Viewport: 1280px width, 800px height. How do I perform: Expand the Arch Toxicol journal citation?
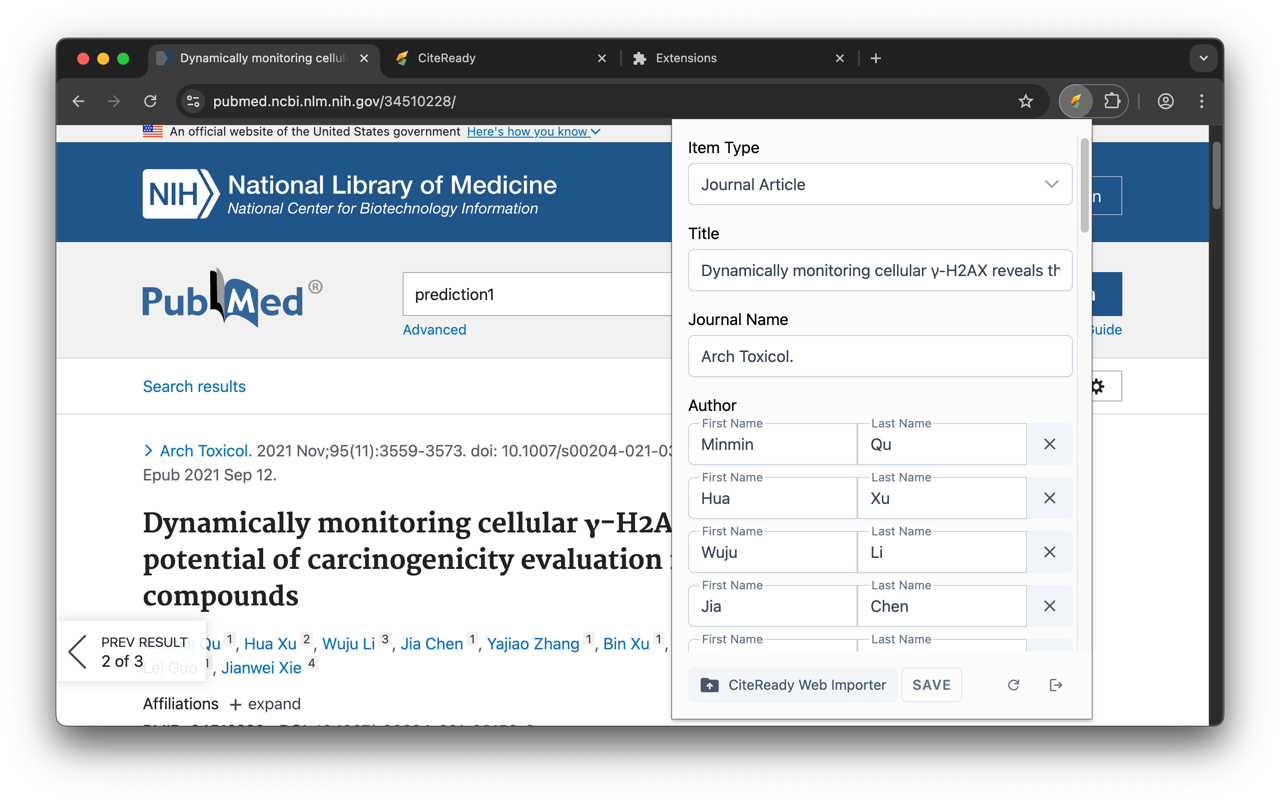point(148,451)
